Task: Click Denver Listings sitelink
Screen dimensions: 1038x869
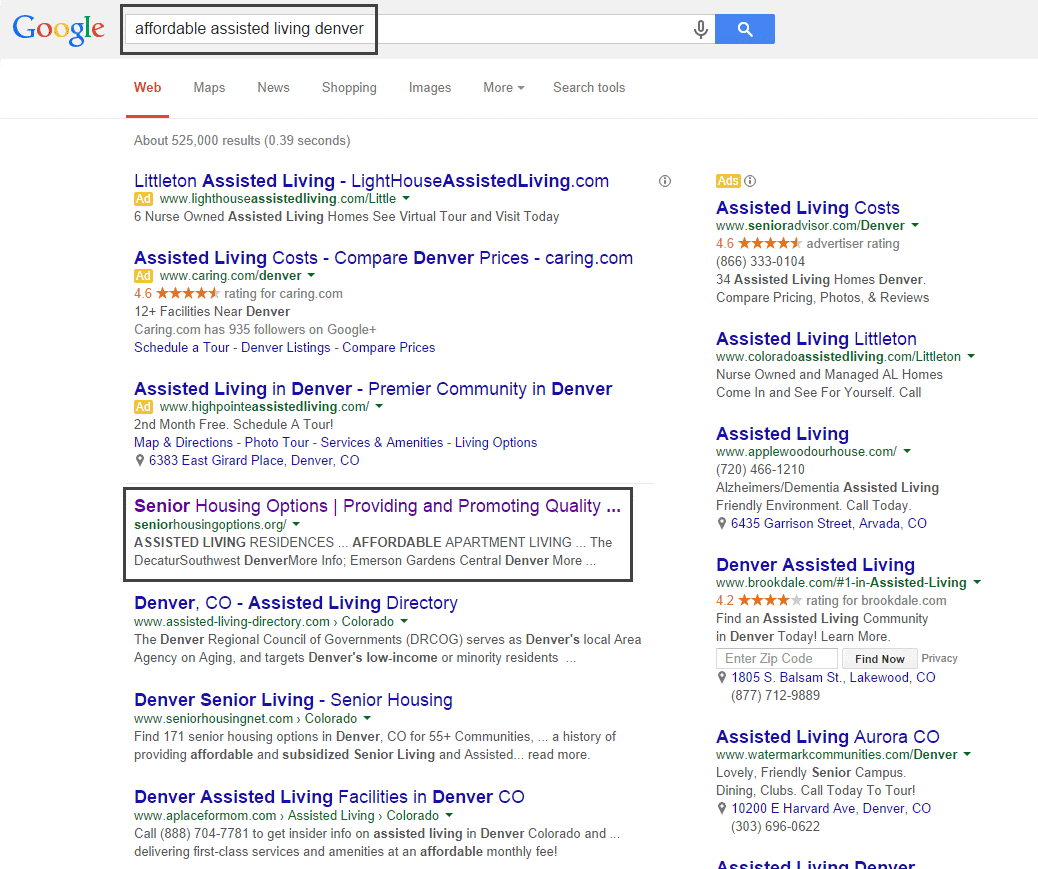Action: tap(285, 347)
